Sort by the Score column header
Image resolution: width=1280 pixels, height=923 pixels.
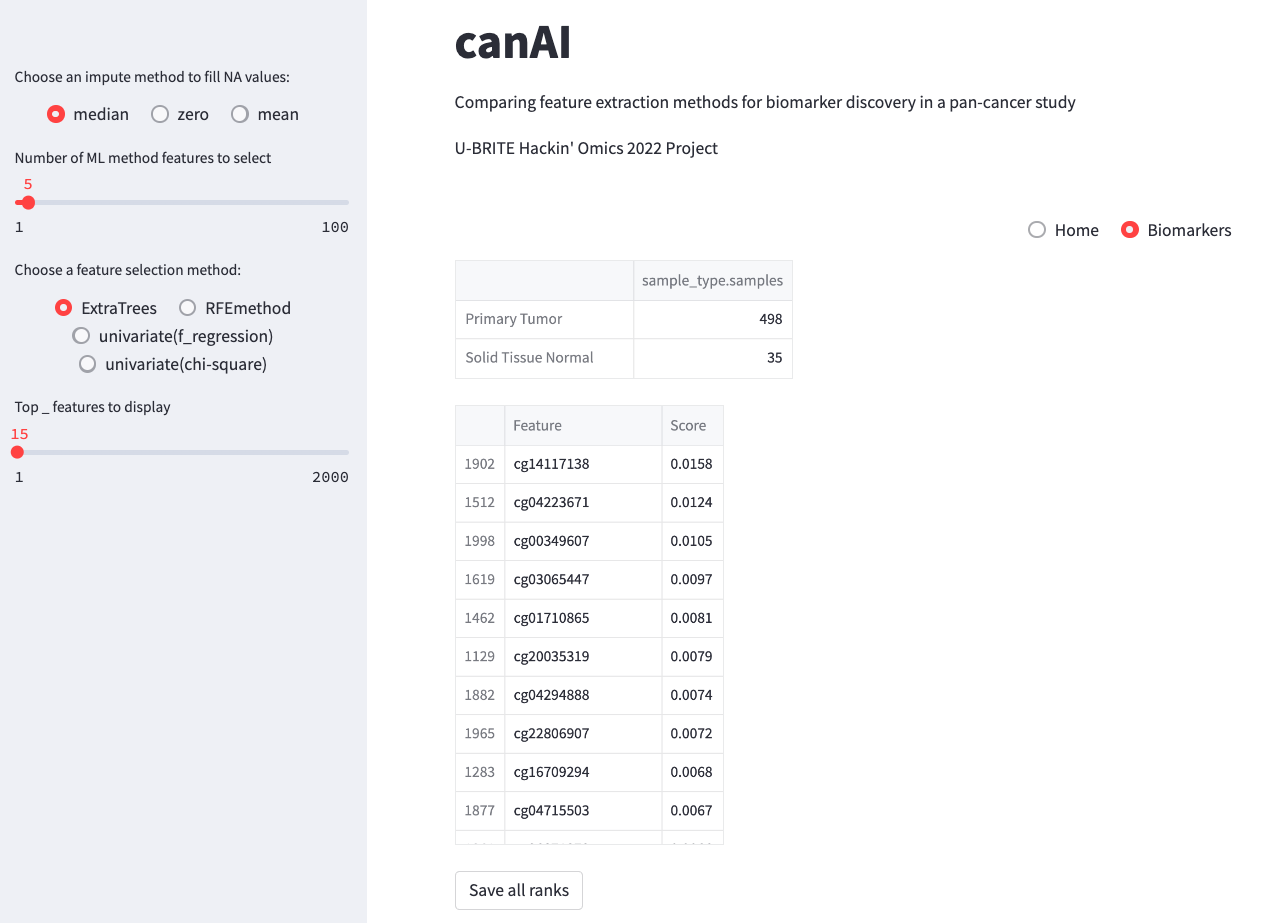tap(692, 425)
